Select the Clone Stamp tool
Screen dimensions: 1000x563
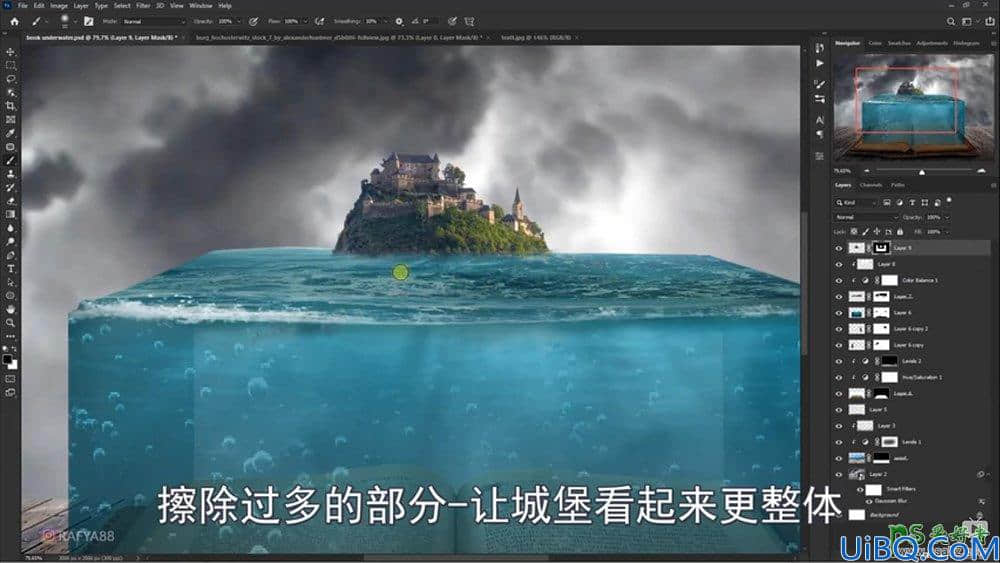[10, 174]
